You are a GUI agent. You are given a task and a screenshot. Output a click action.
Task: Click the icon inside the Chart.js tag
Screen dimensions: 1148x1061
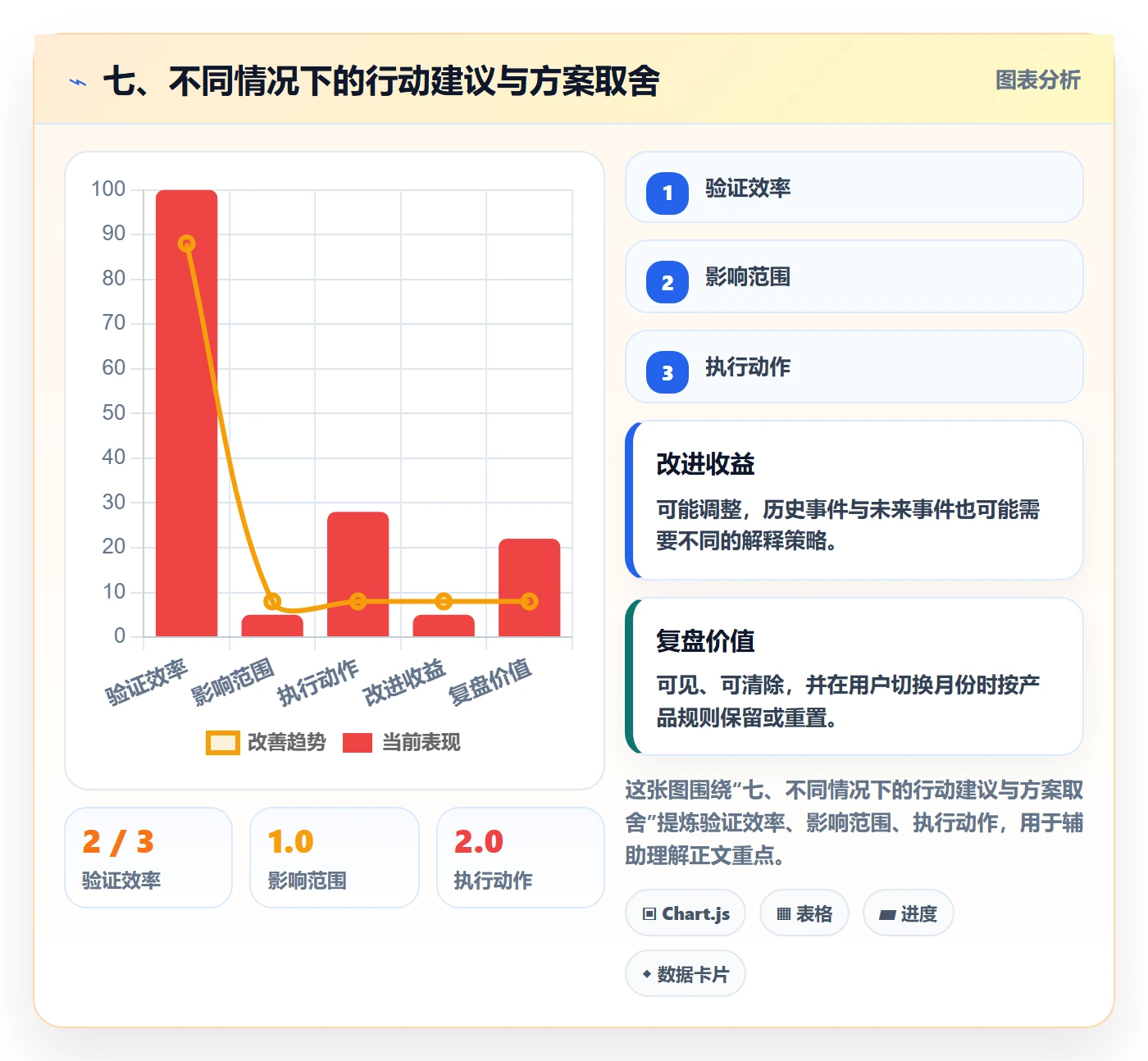pos(649,913)
